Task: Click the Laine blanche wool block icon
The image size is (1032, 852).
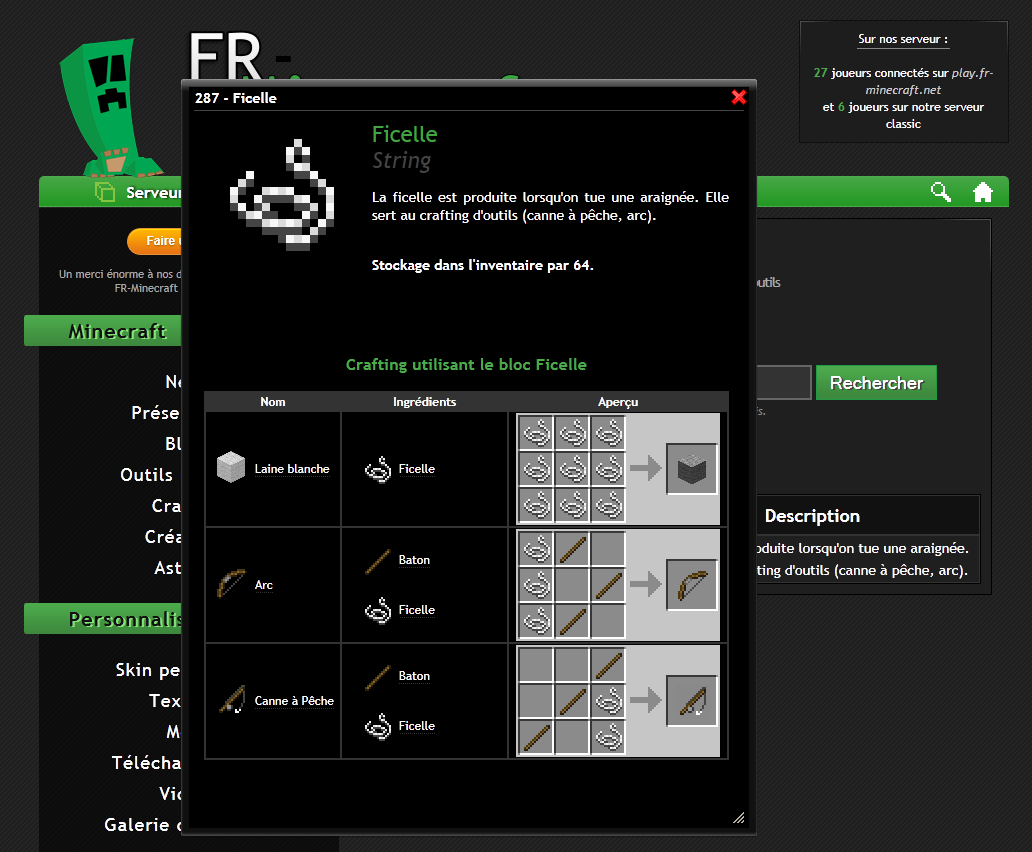Action: point(231,467)
